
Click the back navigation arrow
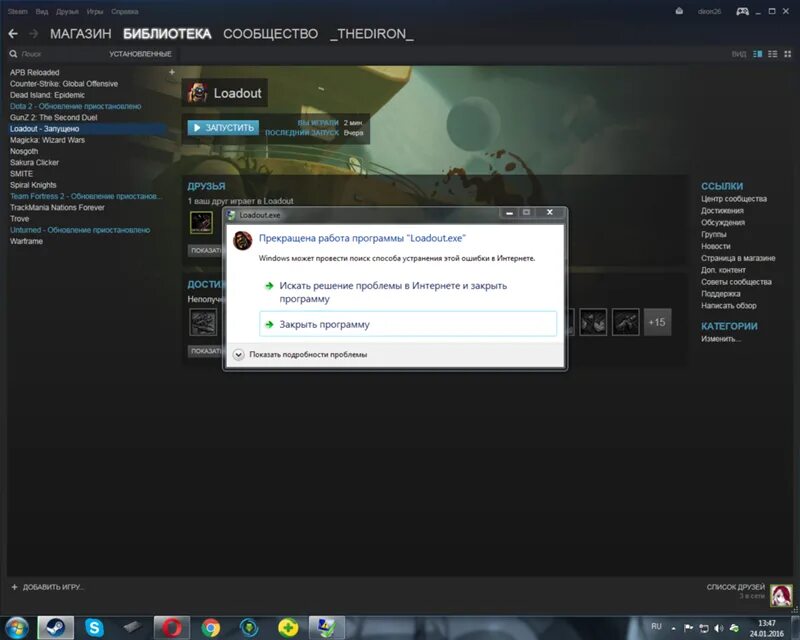tap(13, 34)
